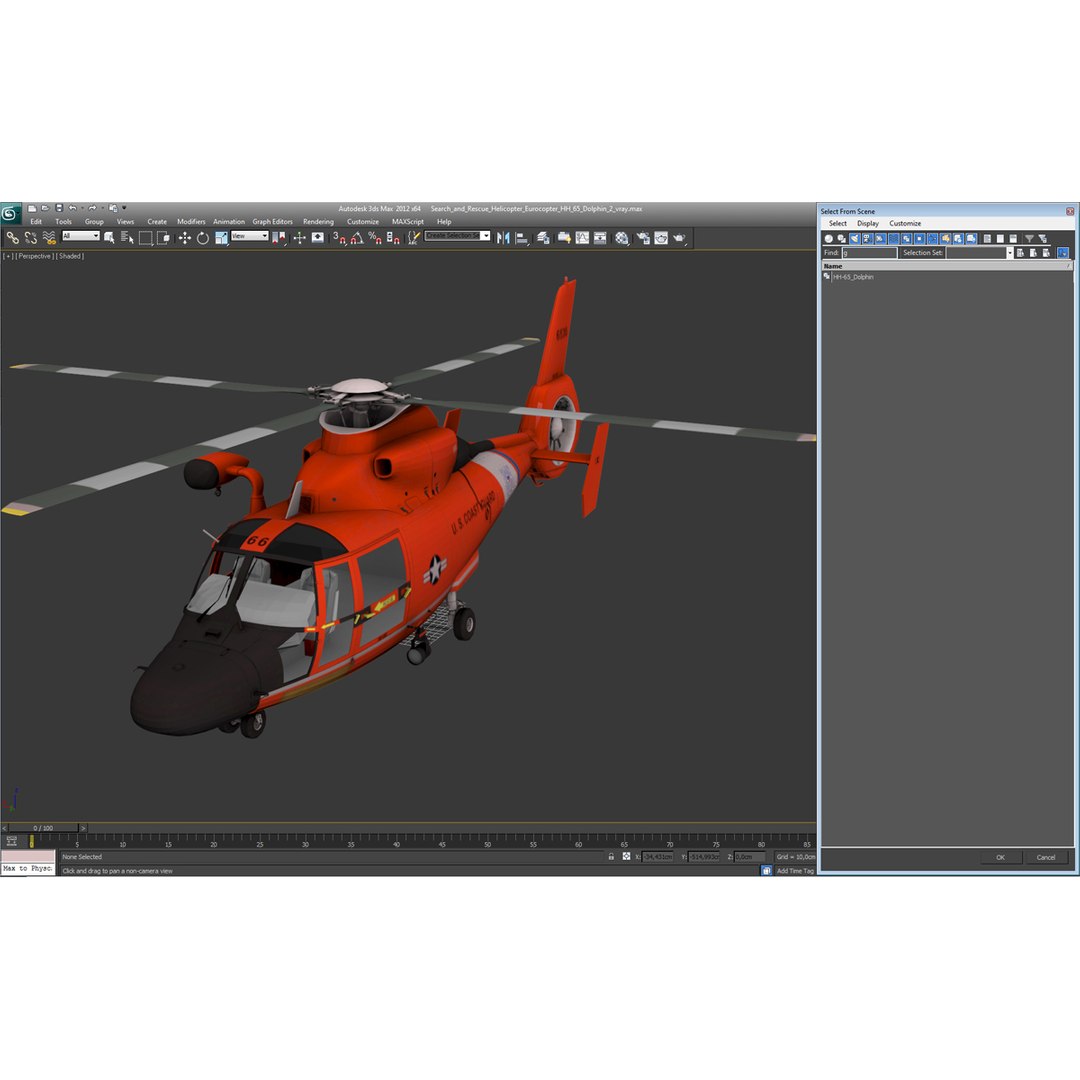This screenshot has height=1080, width=1080.
Task: Open the MAXScript menu
Action: [408, 222]
